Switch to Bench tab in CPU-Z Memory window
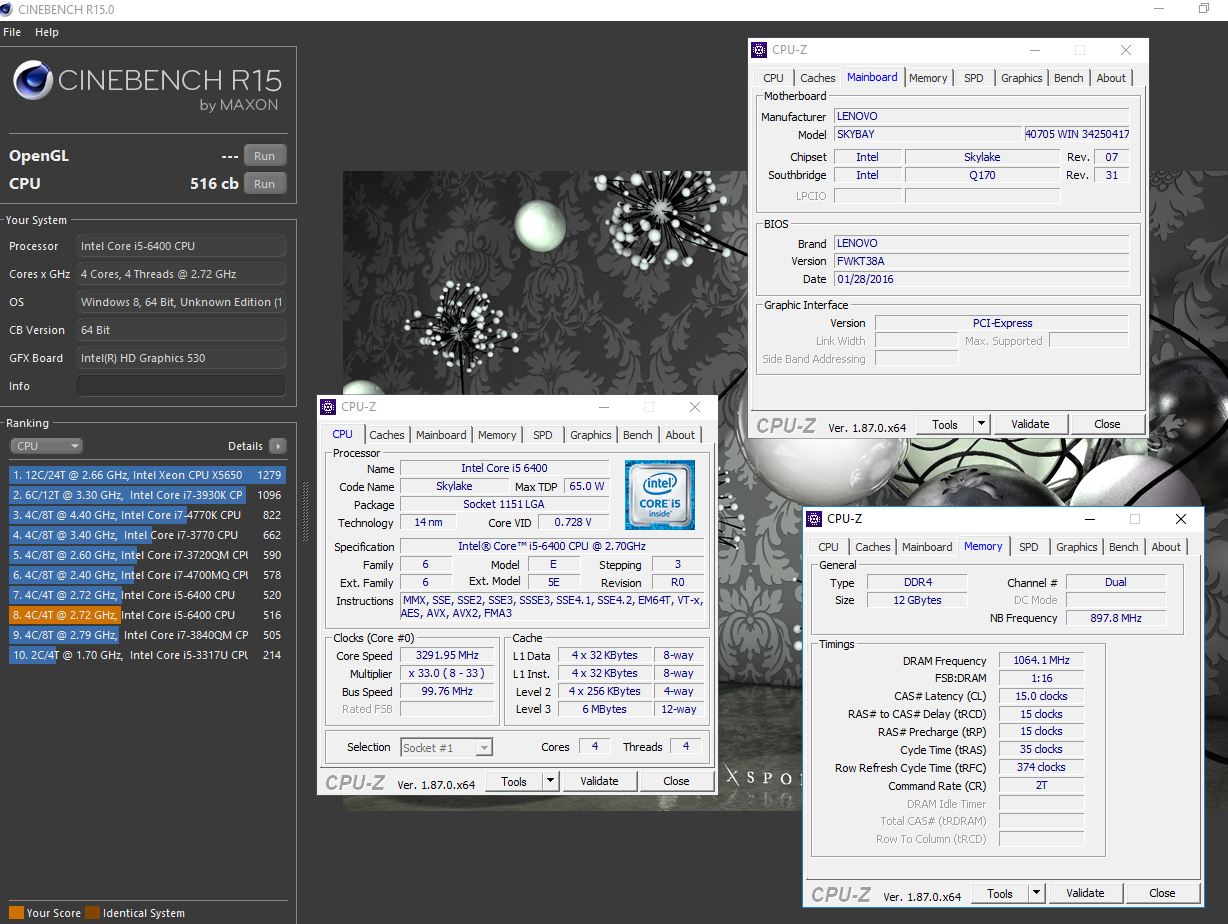The image size is (1228, 924). coord(1124,547)
